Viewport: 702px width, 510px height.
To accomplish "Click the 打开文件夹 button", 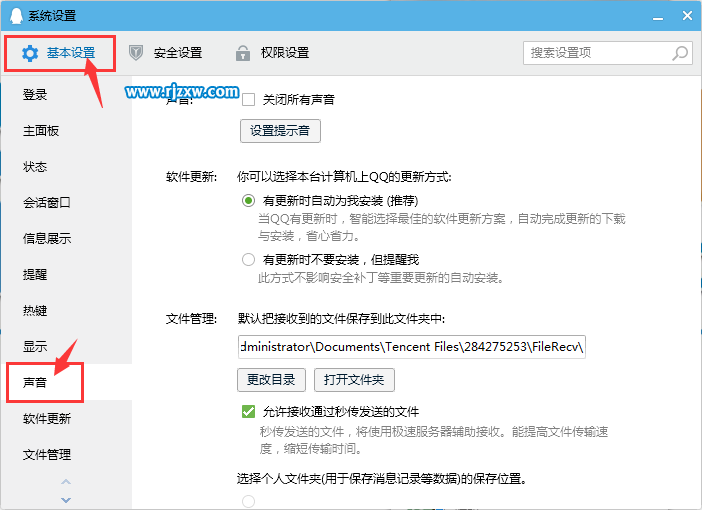I will pos(354,380).
